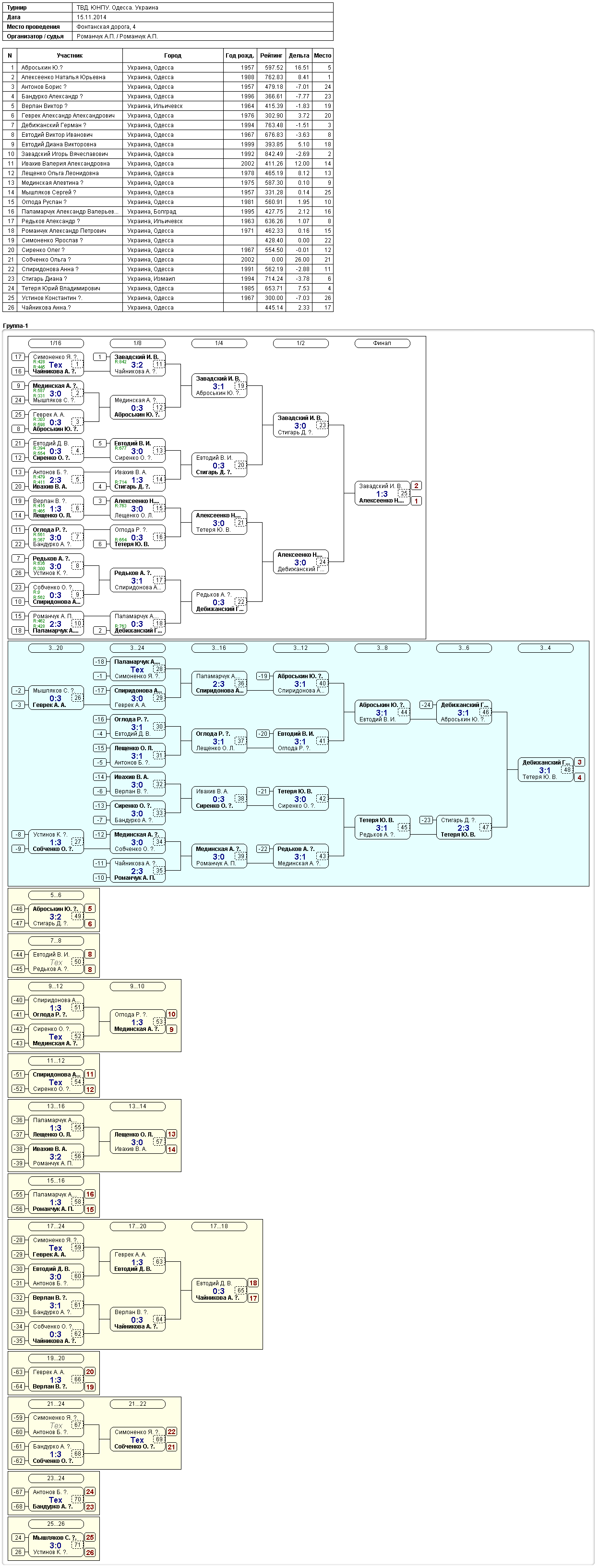Click the '21...24' round header

click(x=55, y=1404)
